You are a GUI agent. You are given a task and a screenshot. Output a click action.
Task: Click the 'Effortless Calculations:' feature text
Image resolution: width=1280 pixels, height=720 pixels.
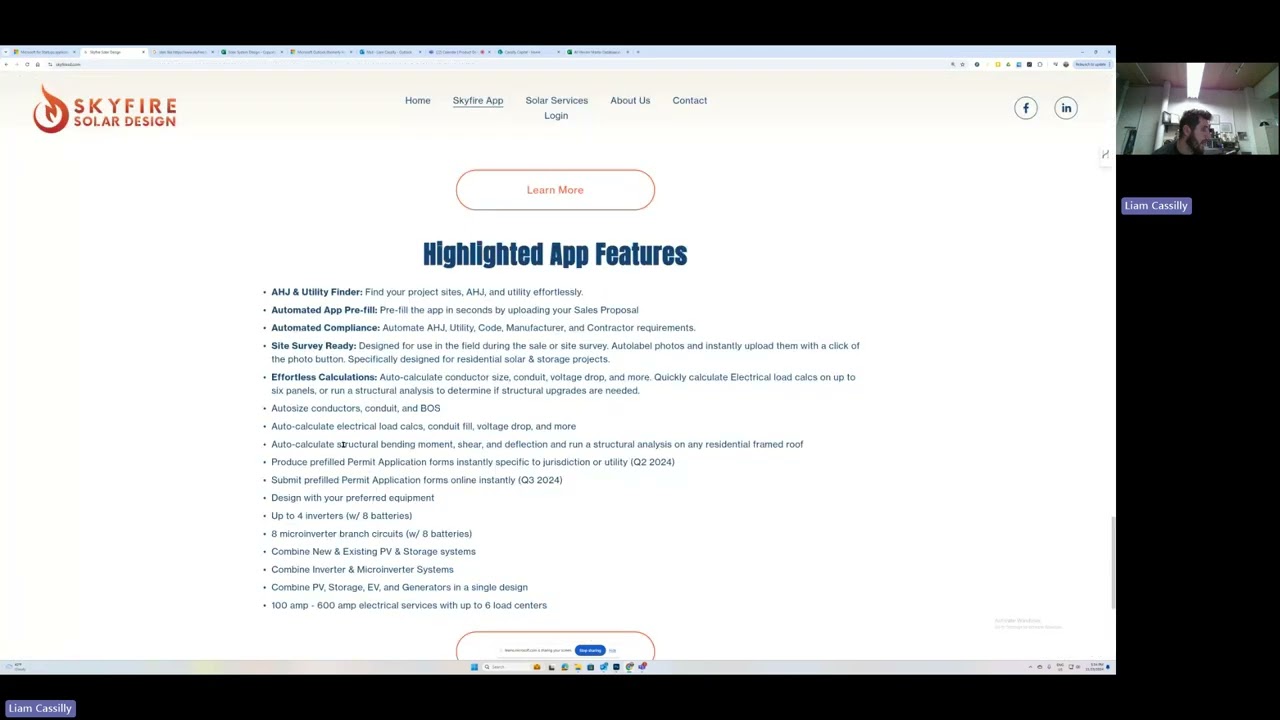pyautogui.click(x=324, y=377)
